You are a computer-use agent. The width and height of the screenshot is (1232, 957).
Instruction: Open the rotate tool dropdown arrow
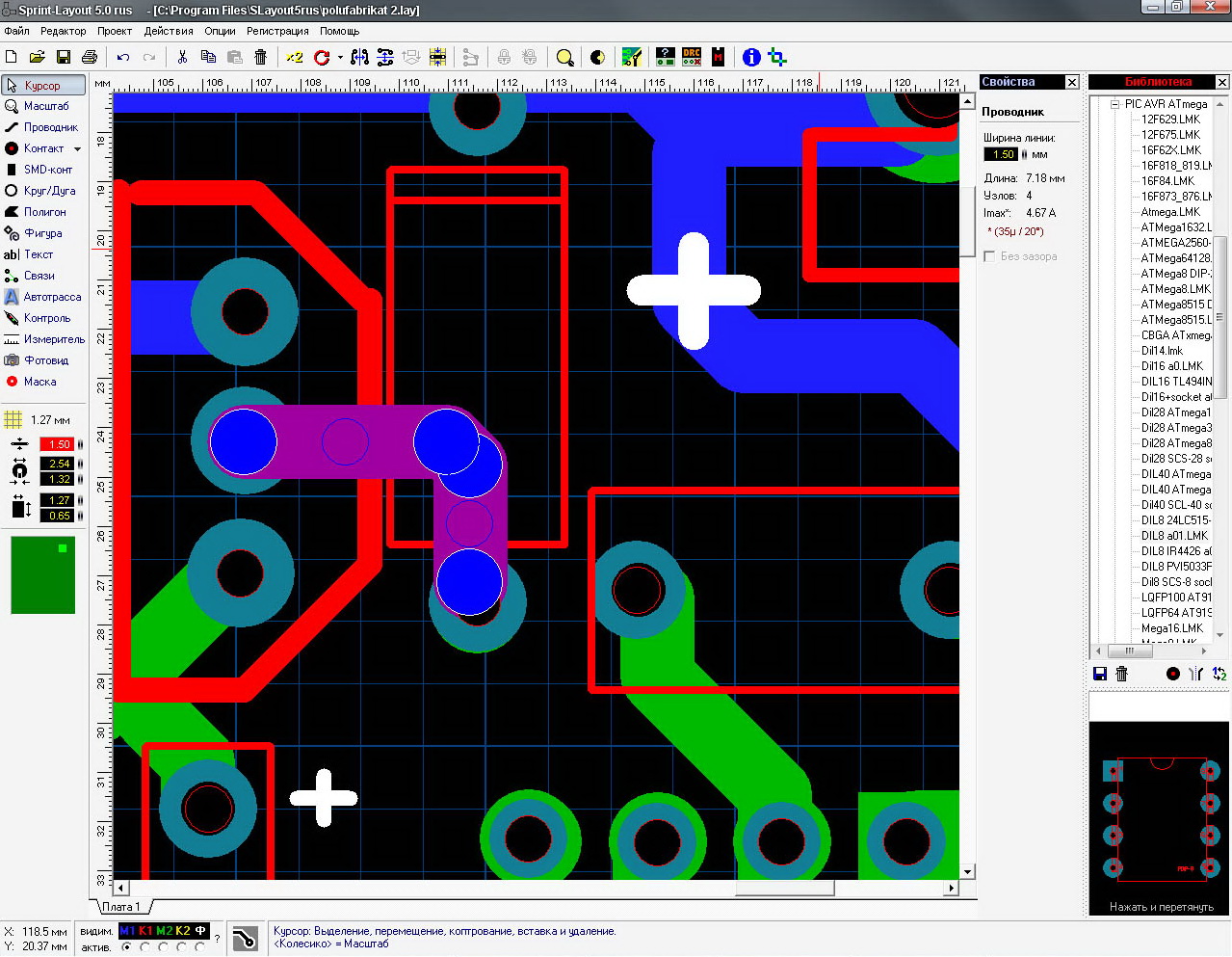coord(340,58)
